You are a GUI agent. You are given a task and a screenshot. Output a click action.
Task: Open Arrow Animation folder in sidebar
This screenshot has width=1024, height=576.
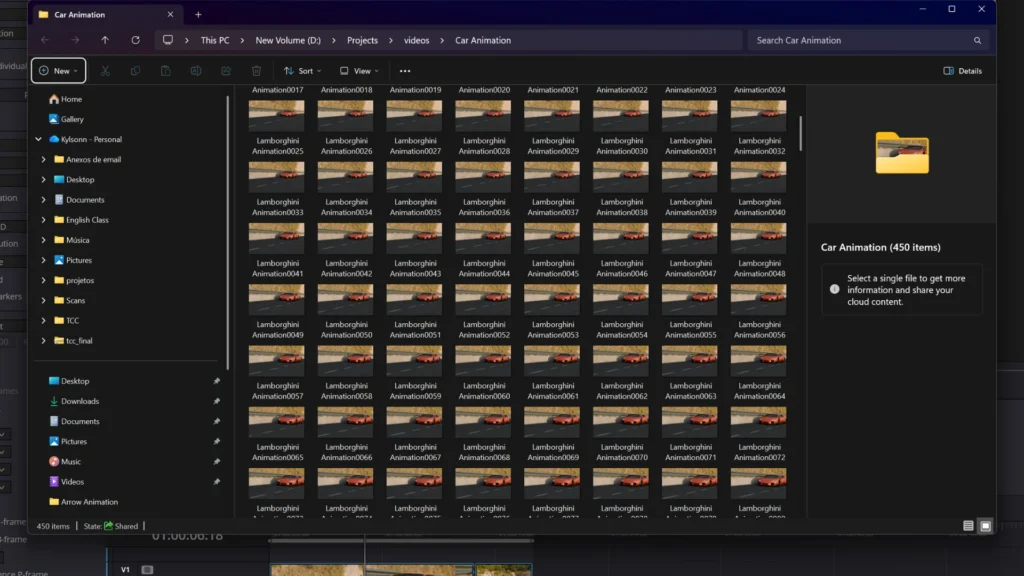pyautogui.click(x=84, y=502)
